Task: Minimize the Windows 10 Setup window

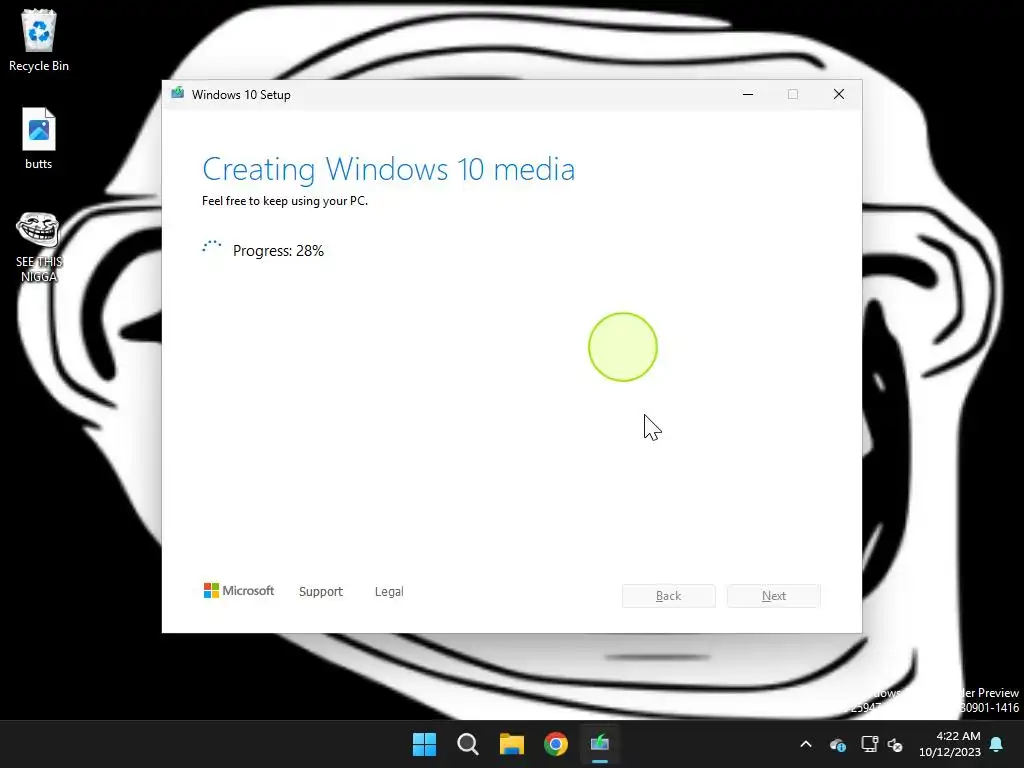Action: (x=748, y=94)
